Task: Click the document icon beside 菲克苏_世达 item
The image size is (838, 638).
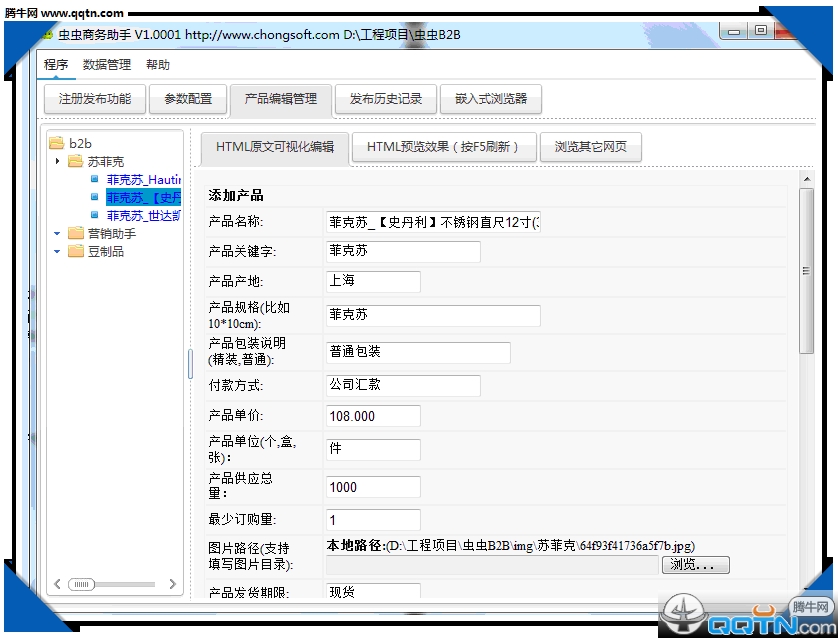Action: 95,215
